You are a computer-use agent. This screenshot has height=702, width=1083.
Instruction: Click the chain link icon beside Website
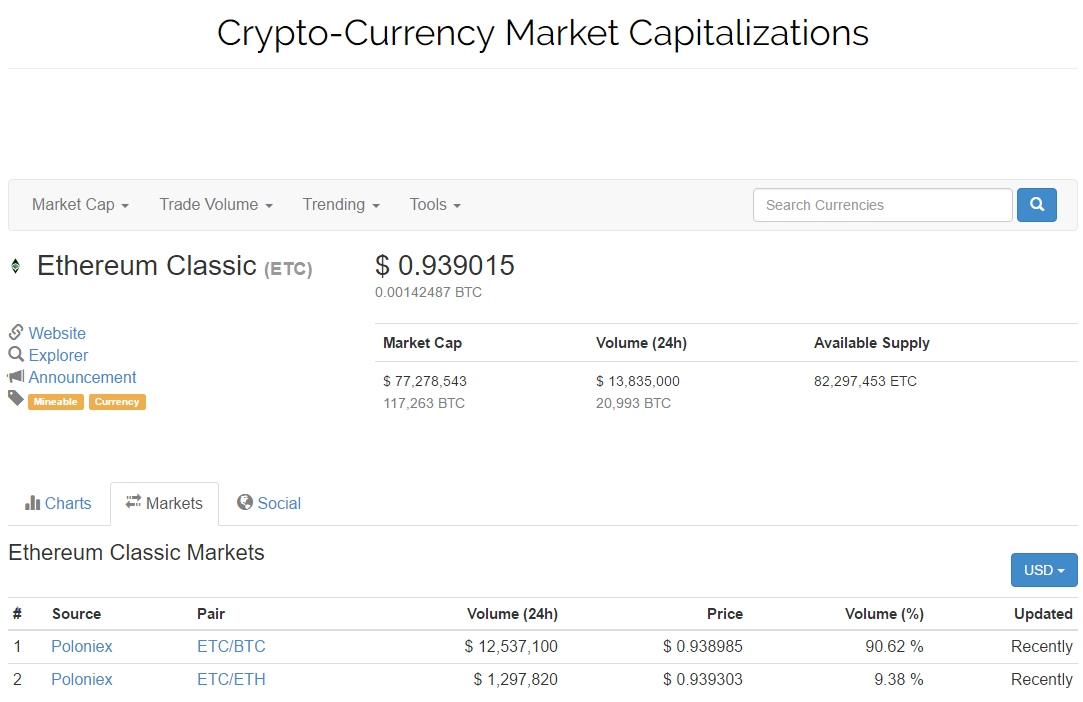(x=16, y=332)
